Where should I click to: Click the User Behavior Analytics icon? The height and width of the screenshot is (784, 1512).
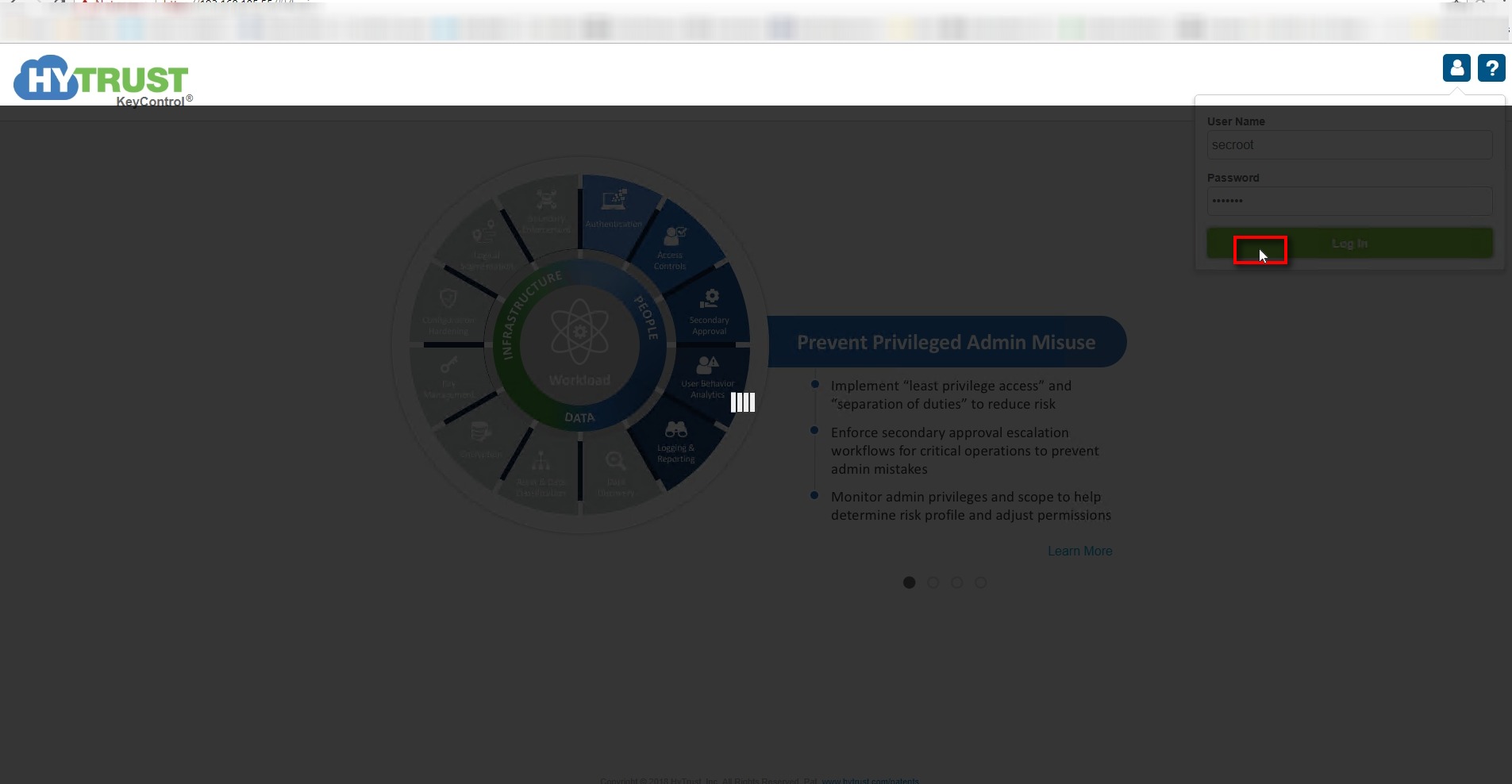coord(706,364)
